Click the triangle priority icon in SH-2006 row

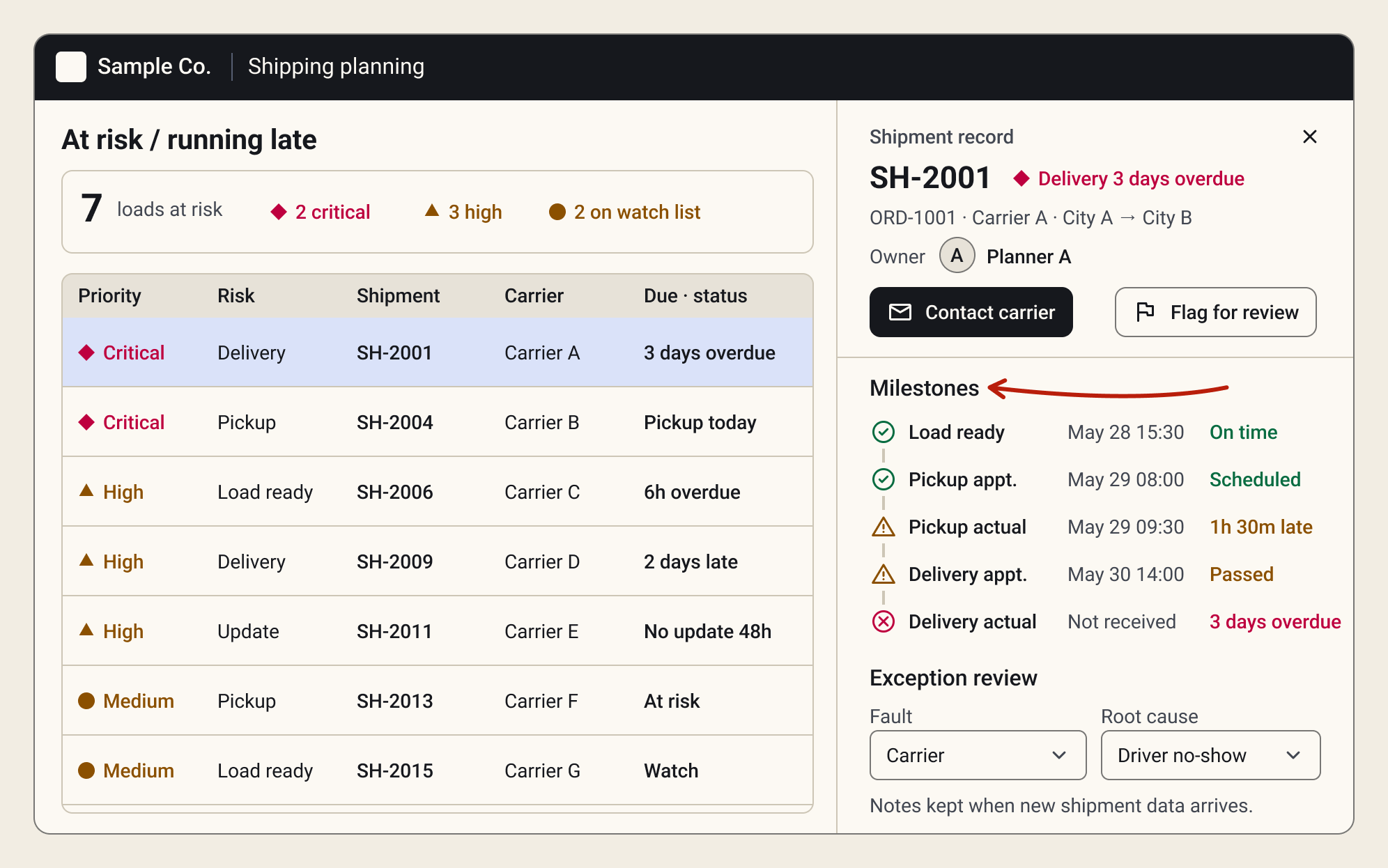86,490
